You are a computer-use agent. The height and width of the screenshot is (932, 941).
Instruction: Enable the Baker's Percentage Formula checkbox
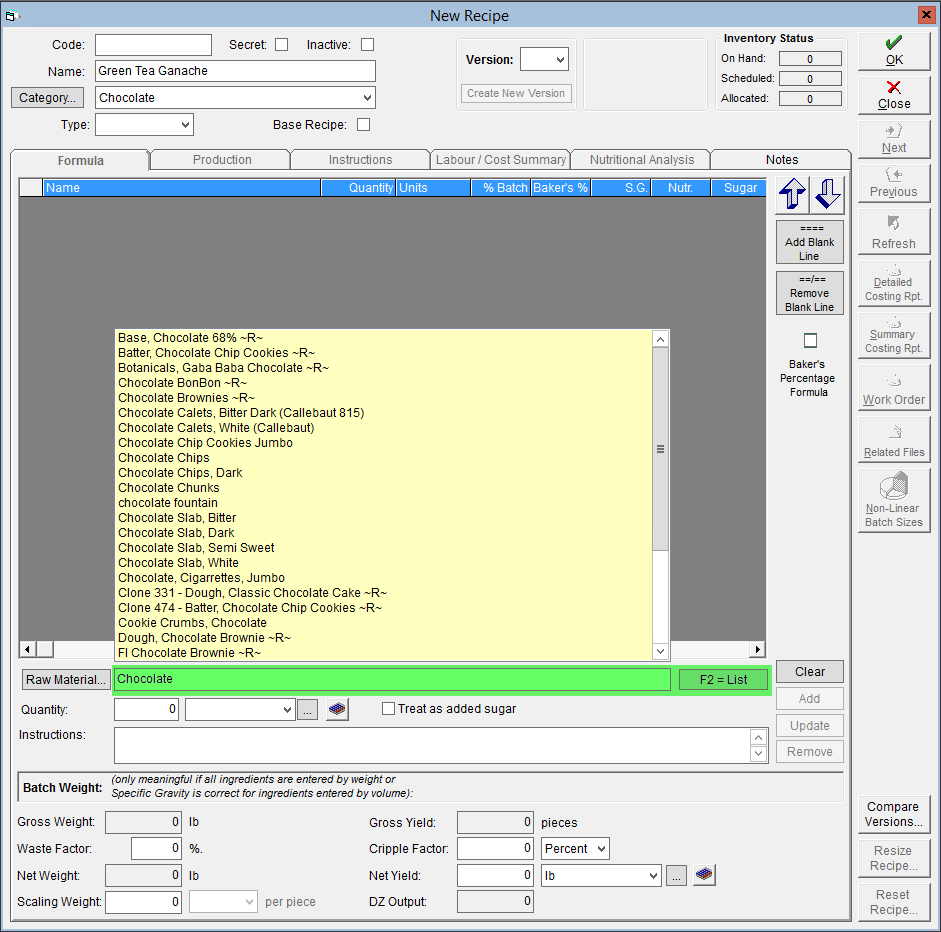pyautogui.click(x=810, y=340)
